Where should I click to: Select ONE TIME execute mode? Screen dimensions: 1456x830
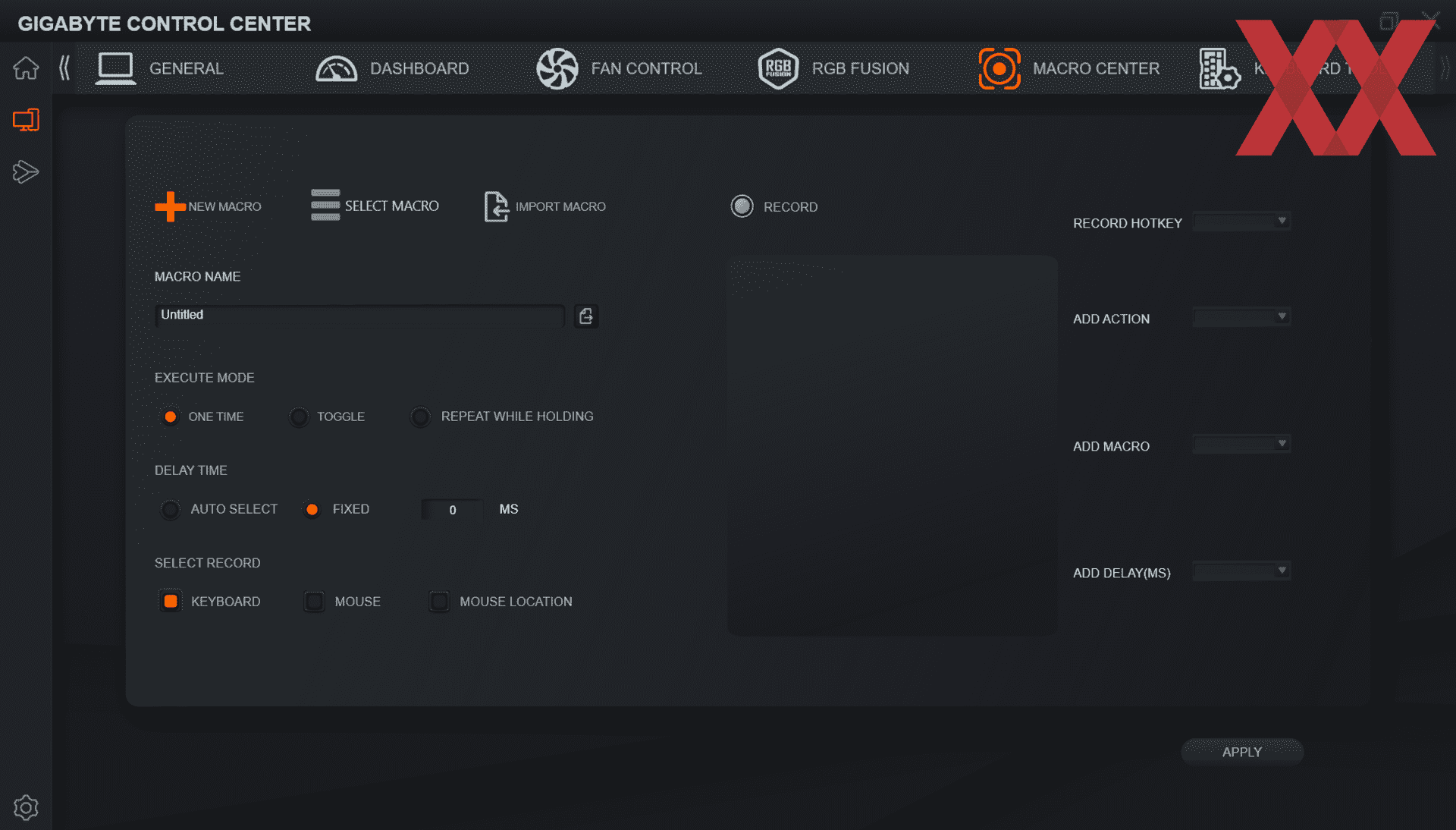coord(171,417)
